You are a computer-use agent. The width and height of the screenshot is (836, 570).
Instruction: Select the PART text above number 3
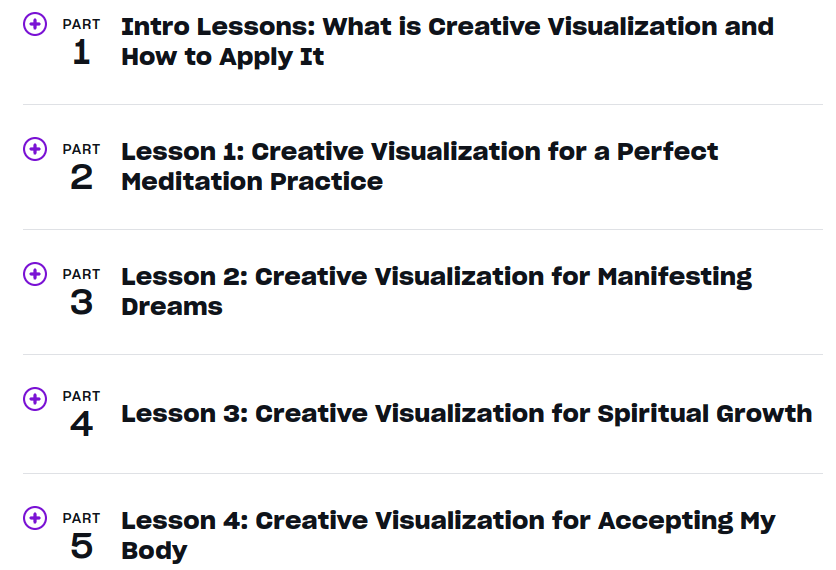point(81,274)
